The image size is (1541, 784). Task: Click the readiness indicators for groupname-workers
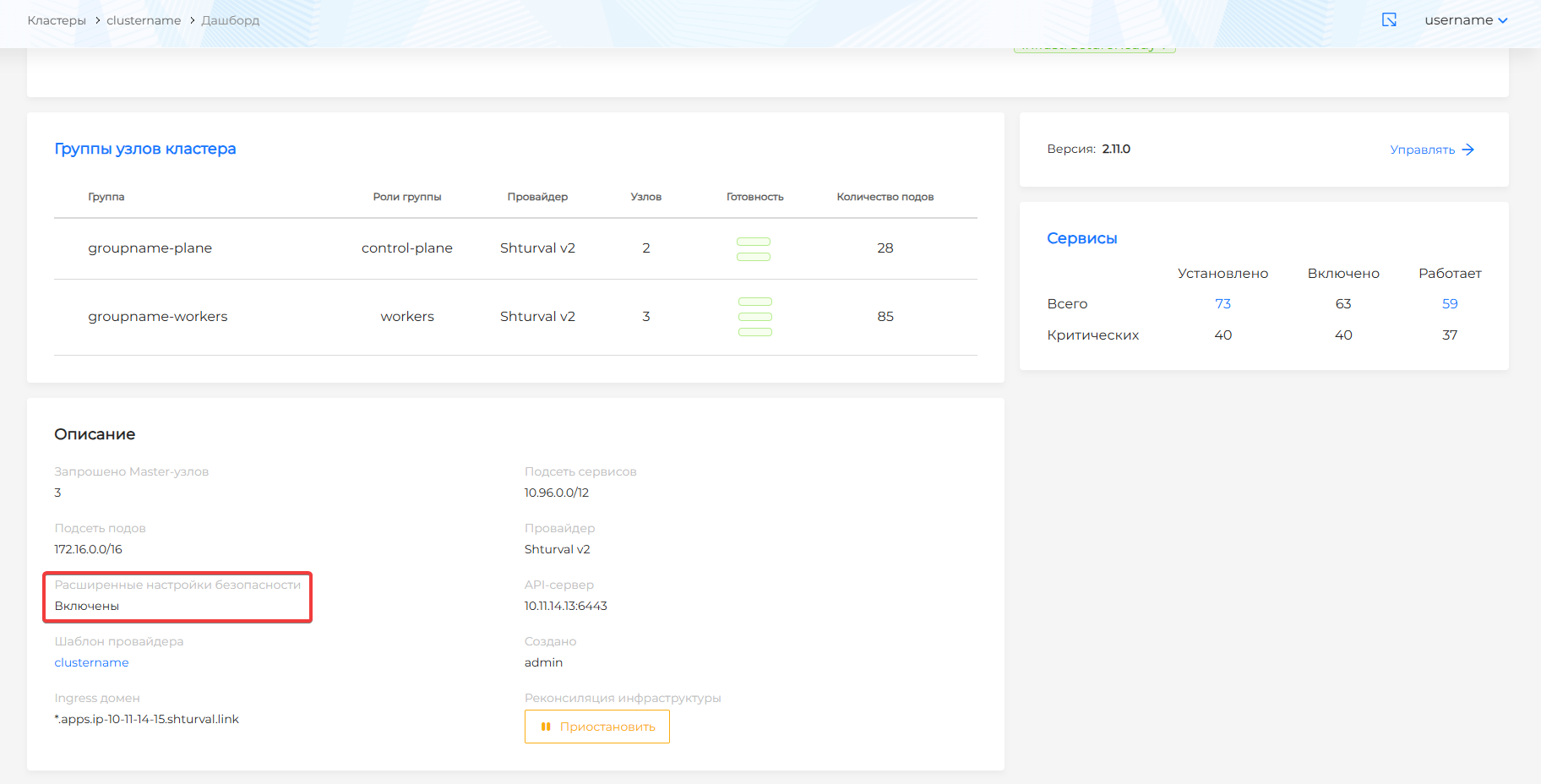pos(754,316)
